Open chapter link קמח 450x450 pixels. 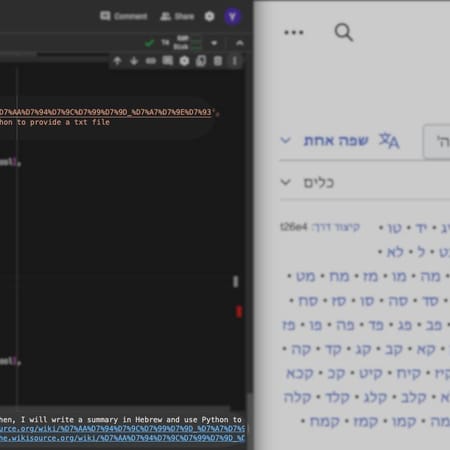pyautogui.click(x=324, y=422)
